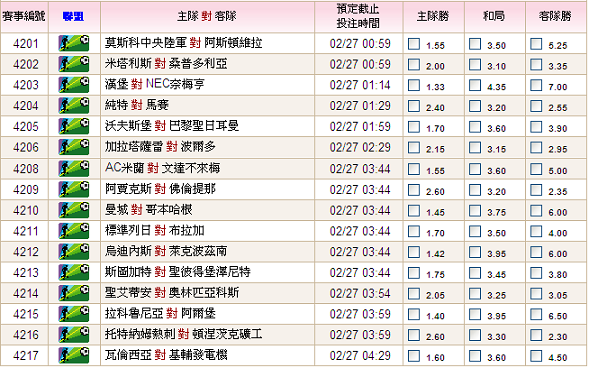
Task: Click the 純特 對 馬賽 match text
Action: coord(137,105)
